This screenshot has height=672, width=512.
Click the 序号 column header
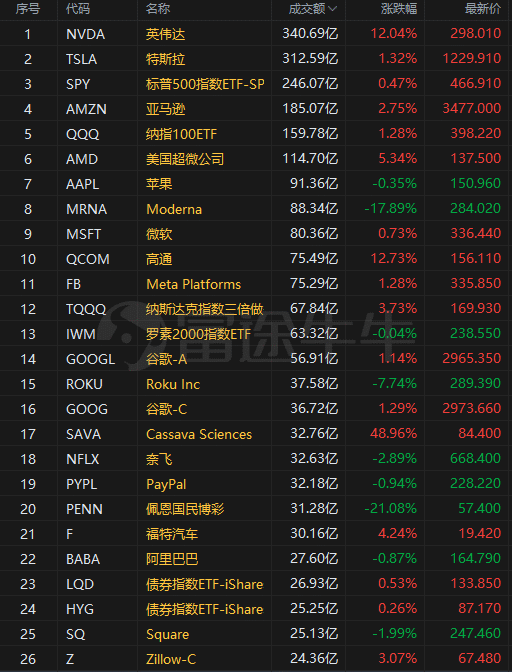tap(28, 9)
